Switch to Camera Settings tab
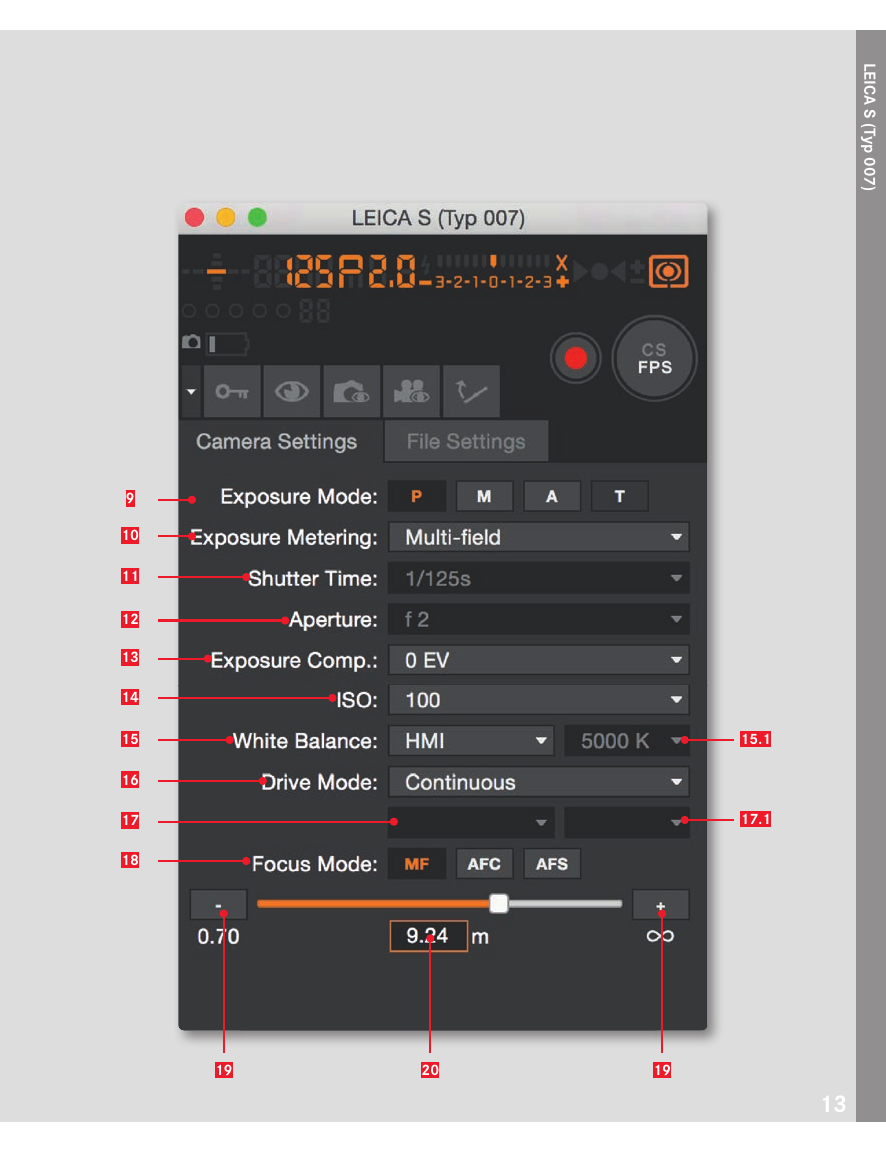The image size is (886, 1152). [277, 442]
